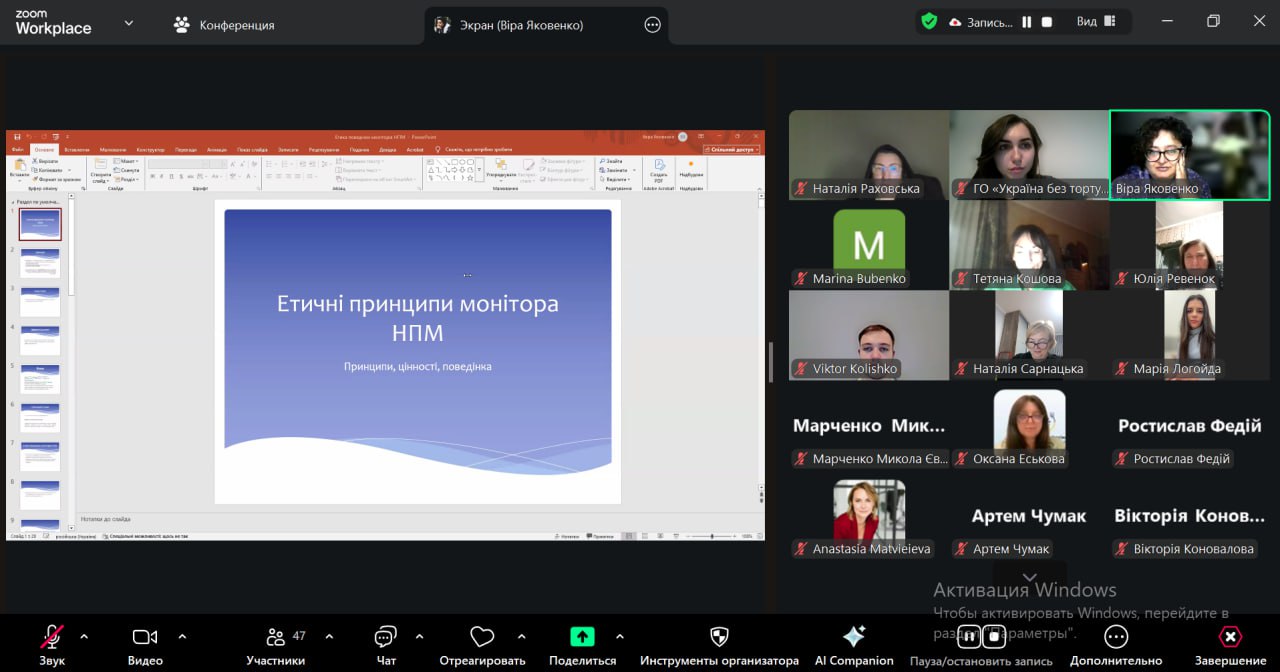Open Инструменты организатора shield icon

(719, 637)
